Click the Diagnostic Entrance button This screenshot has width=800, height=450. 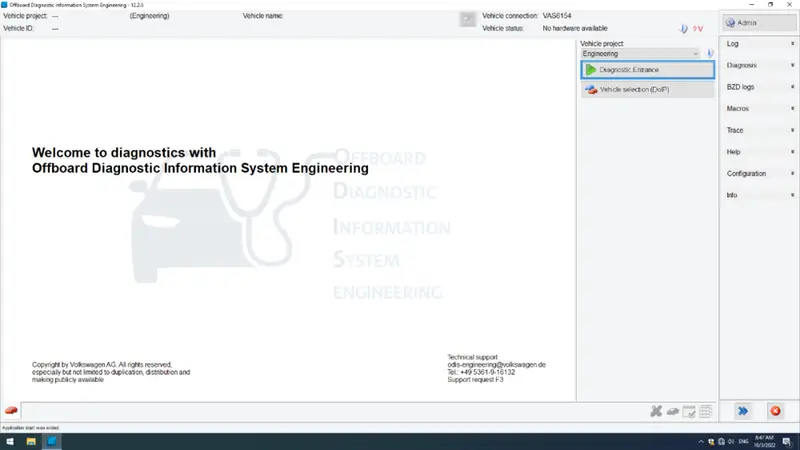647,70
